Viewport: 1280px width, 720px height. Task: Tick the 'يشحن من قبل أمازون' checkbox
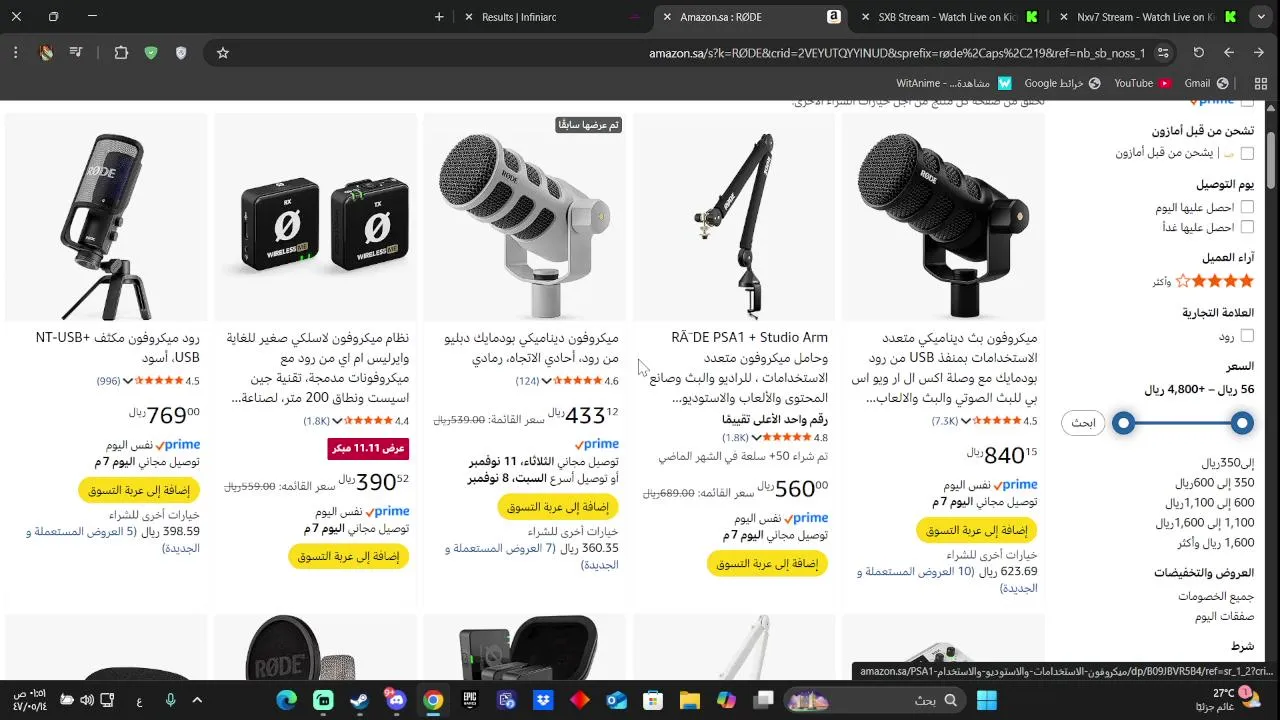pyautogui.click(x=1247, y=153)
